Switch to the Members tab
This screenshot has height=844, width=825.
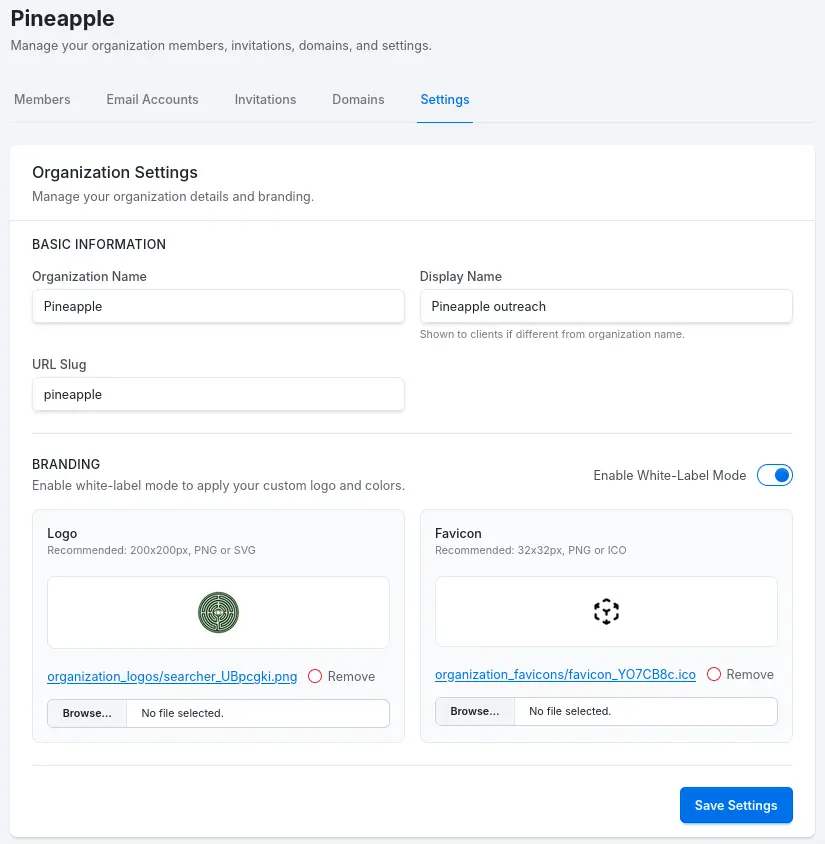[41, 99]
